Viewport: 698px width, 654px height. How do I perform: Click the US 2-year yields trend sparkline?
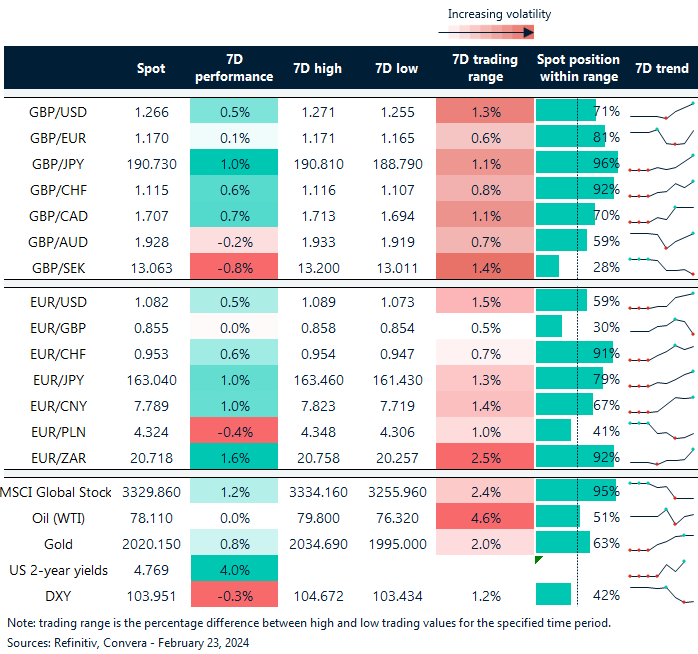click(x=657, y=569)
